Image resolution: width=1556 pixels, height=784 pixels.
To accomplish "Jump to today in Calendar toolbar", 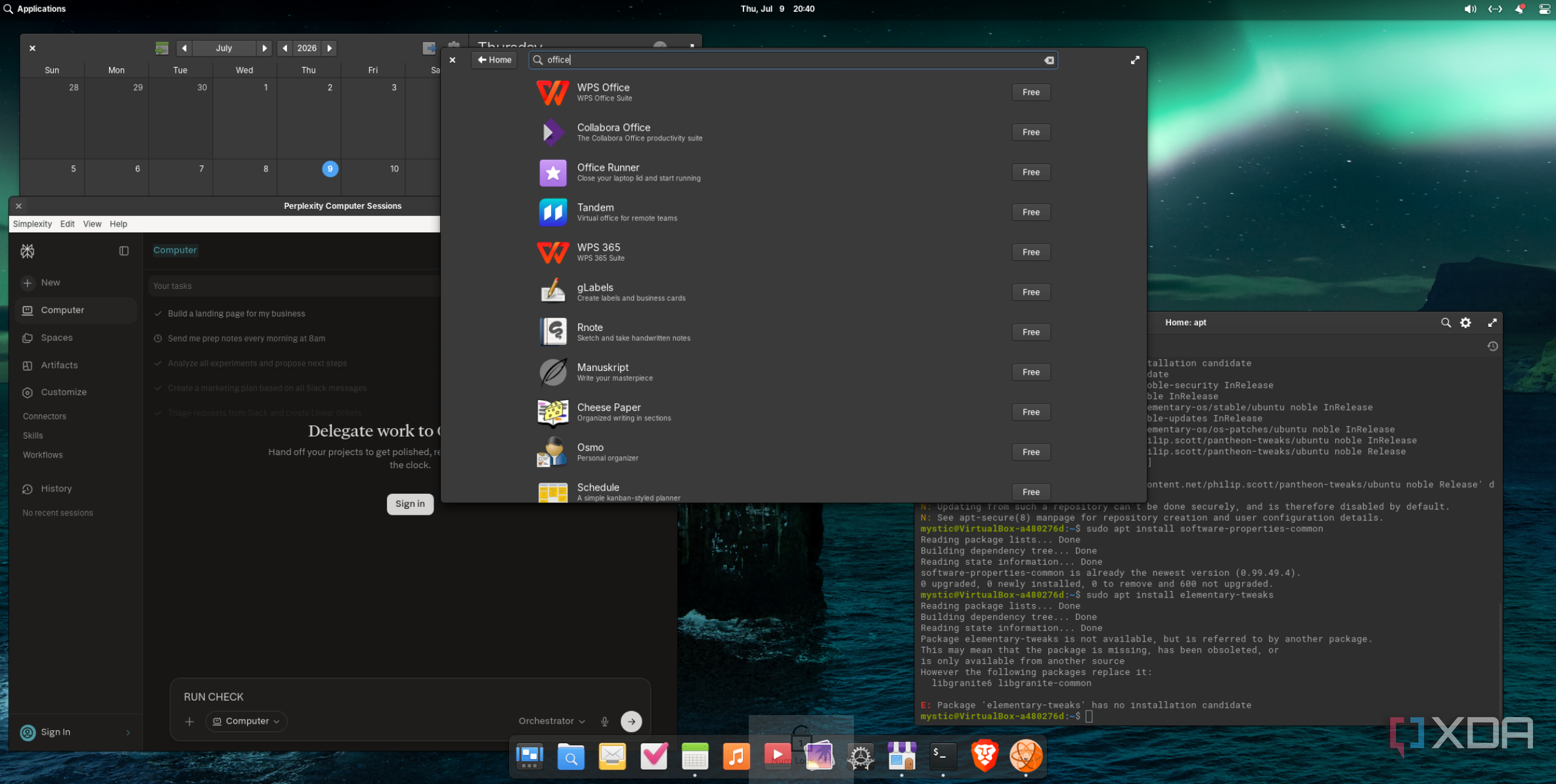I will pos(162,48).
